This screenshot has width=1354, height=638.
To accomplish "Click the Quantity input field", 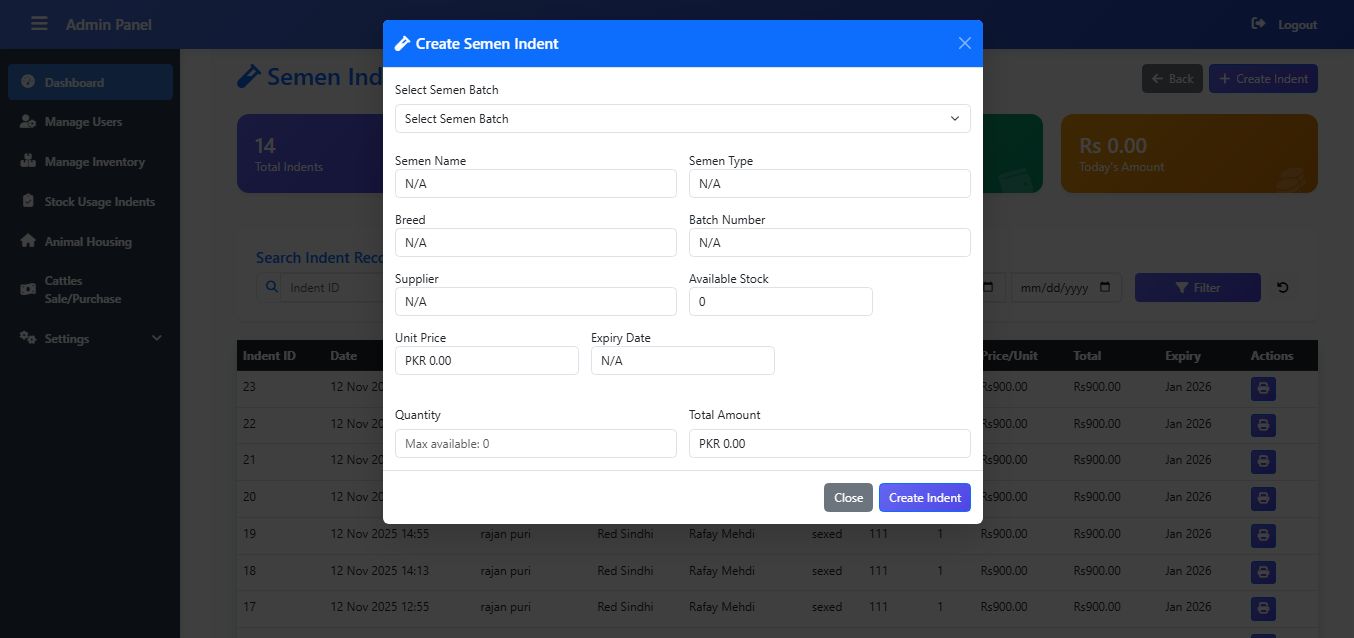I will point(535,444).
